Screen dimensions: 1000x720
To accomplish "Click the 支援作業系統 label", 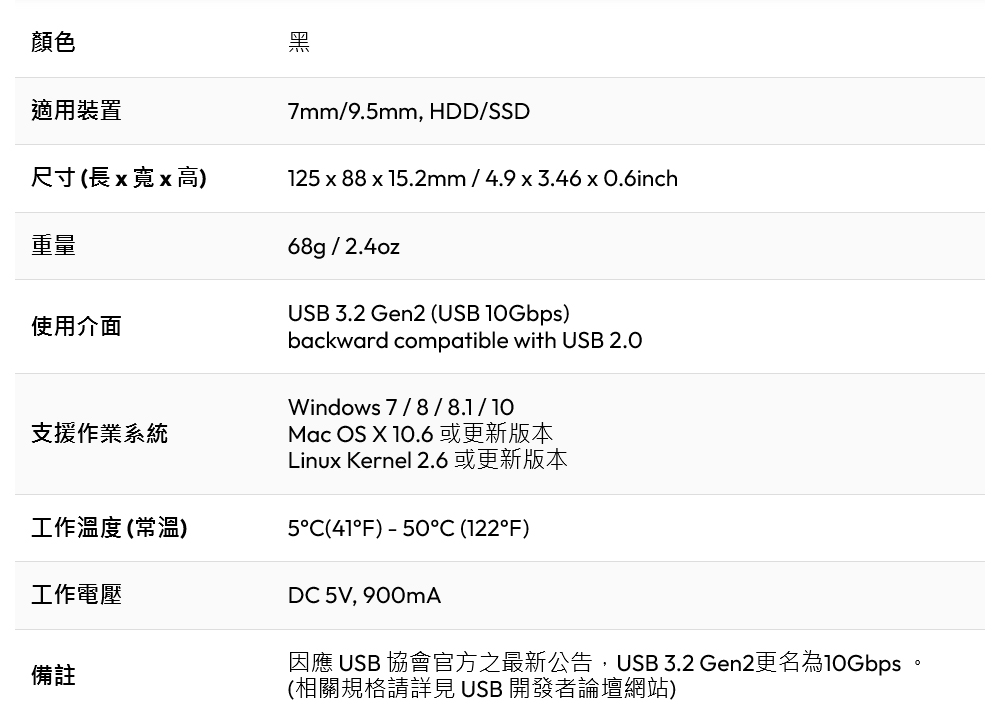I will click(99, 434).
